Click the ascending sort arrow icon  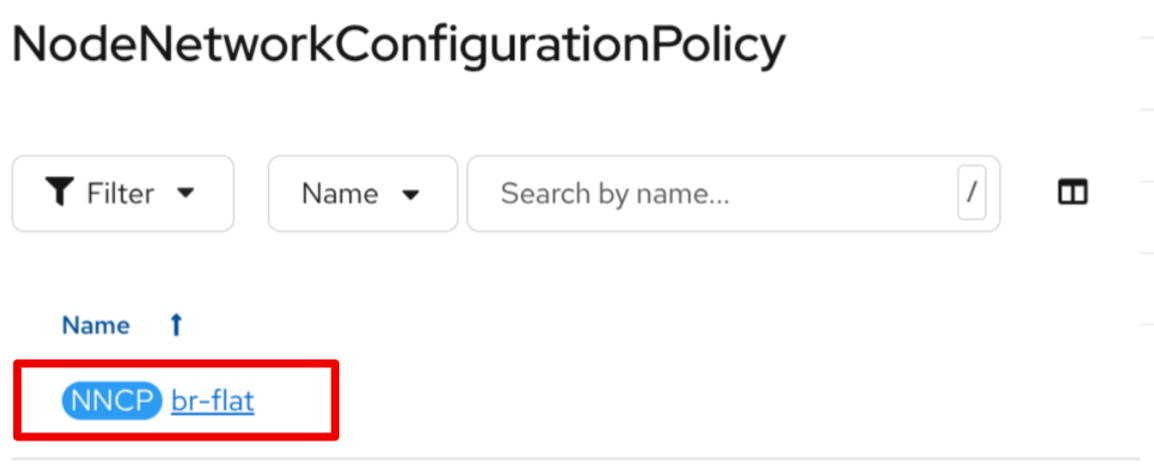pos(176,325)
